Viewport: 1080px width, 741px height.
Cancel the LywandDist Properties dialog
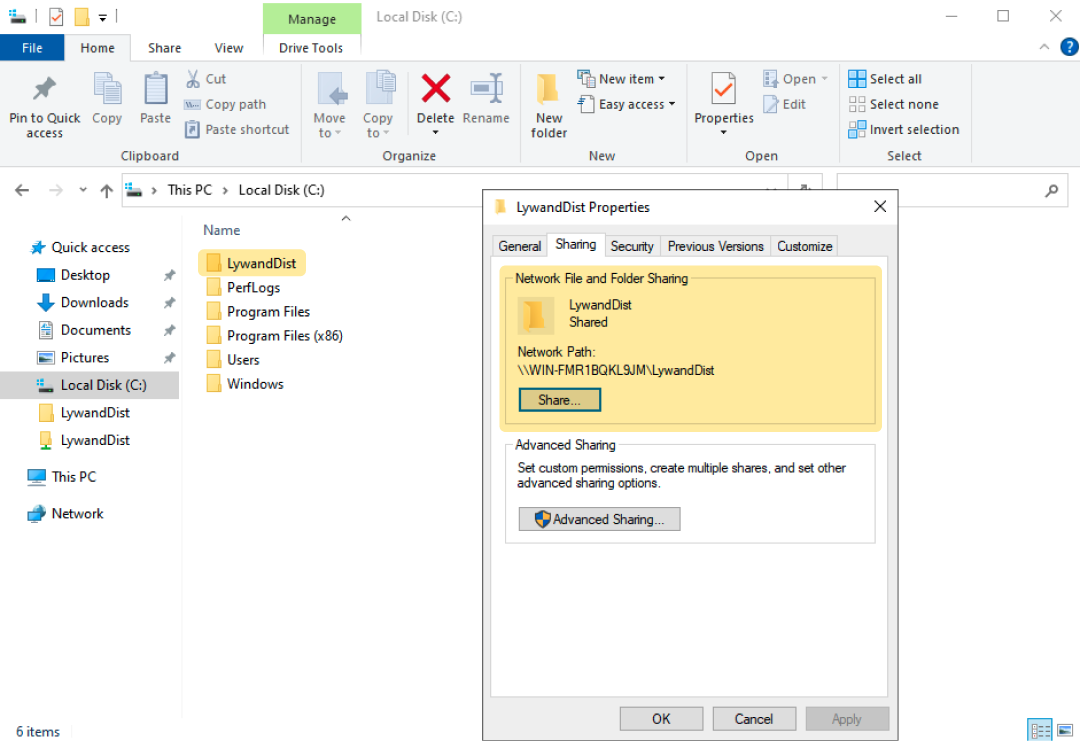tap(754, 719)
